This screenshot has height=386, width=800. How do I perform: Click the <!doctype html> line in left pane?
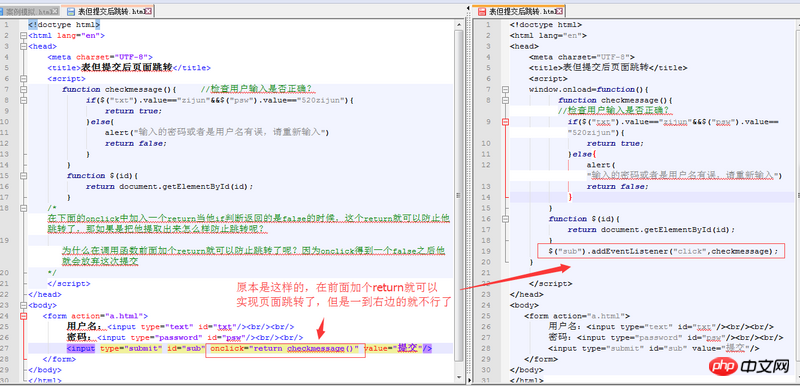pyautogui.click(x=64, y=24)
